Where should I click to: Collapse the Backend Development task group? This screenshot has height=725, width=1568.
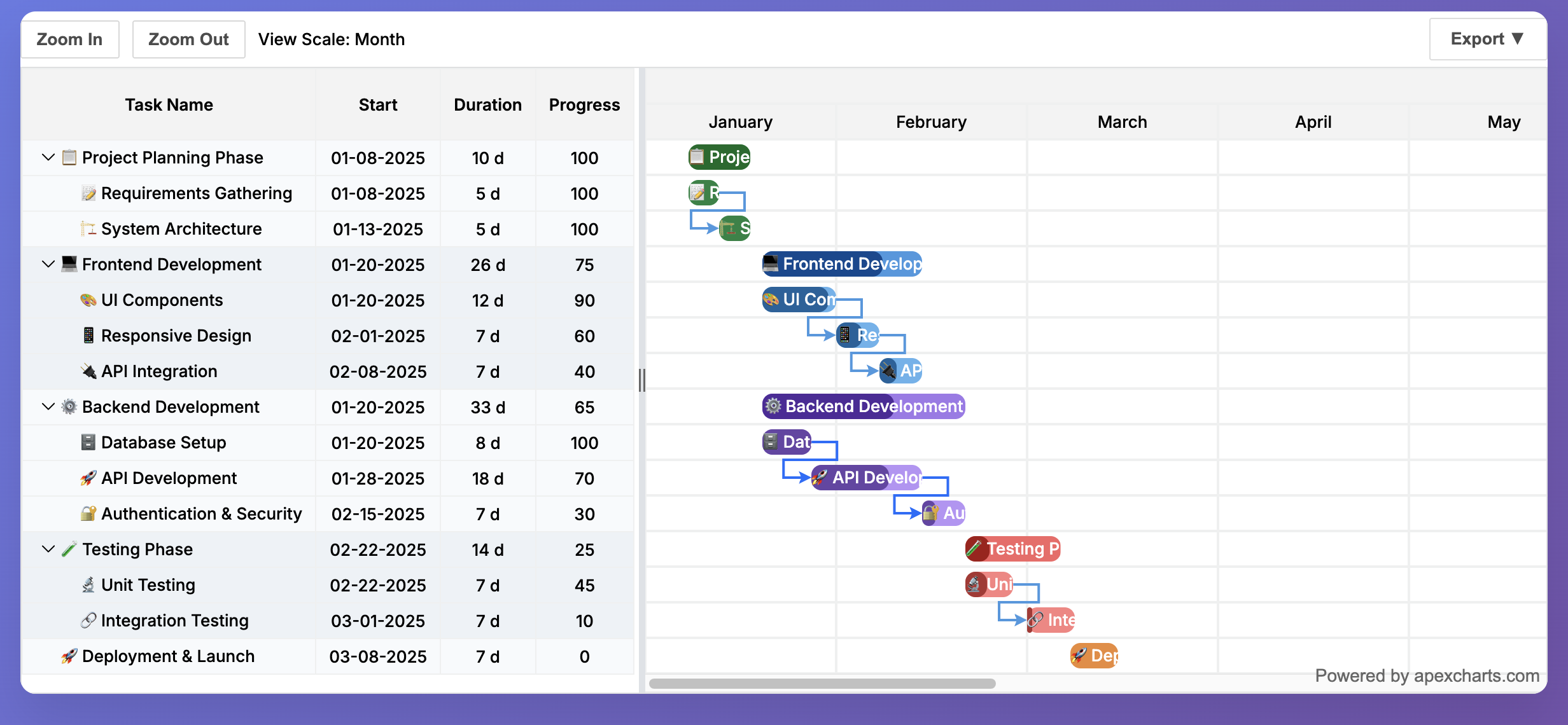coord(48,406)
